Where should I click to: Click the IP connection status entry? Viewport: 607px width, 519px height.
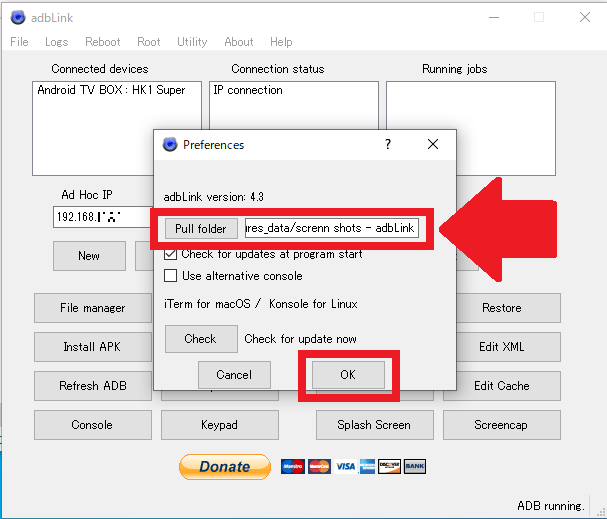(x=248, y=90)
